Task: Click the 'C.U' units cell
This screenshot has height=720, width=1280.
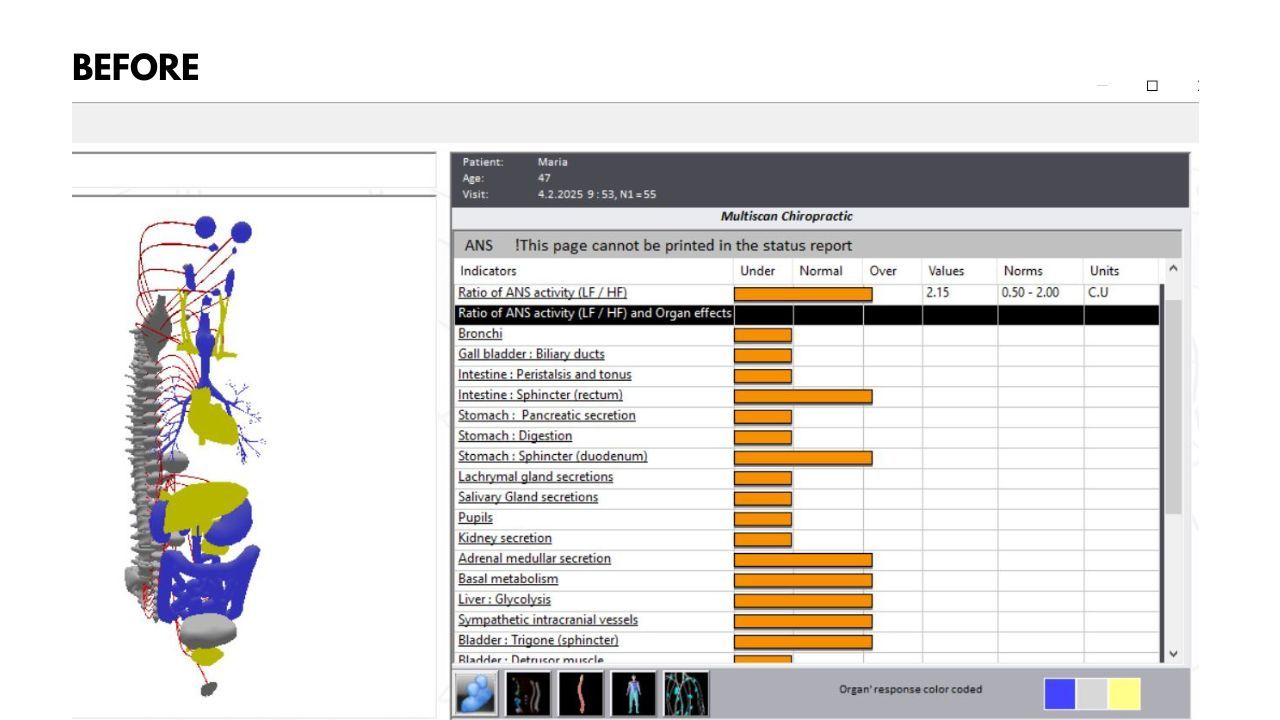Action: (1098, 293)
